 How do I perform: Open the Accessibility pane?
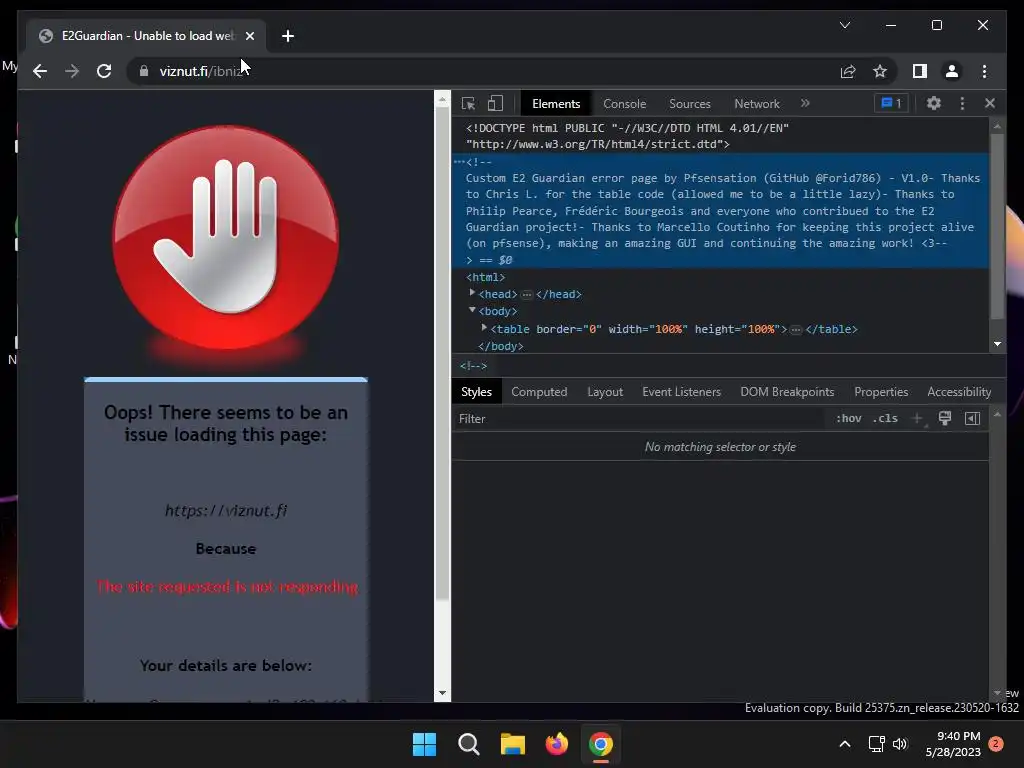click(959, 392)
